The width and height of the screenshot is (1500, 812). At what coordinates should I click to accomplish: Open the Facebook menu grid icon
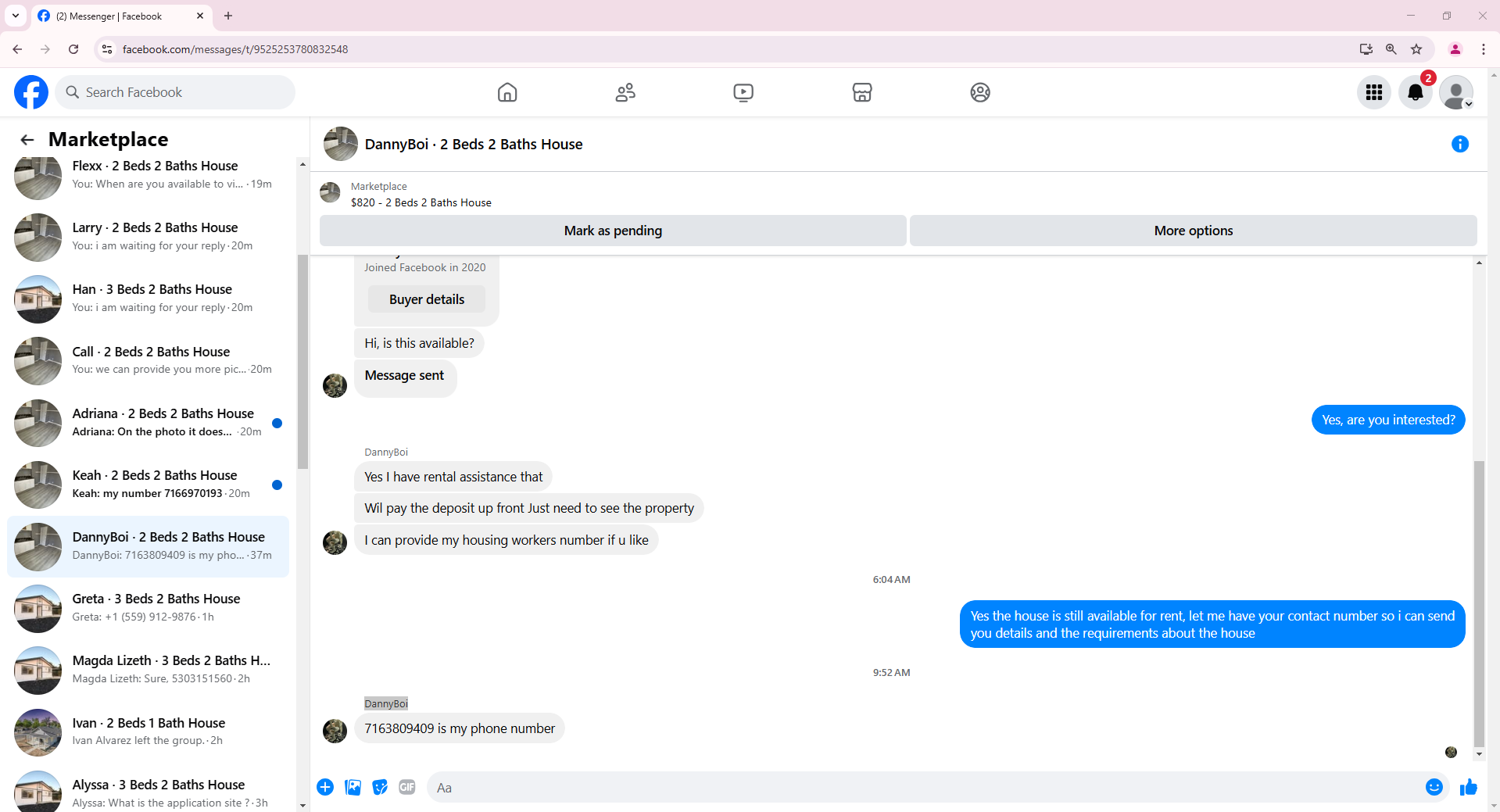[x=1374, y=92]
